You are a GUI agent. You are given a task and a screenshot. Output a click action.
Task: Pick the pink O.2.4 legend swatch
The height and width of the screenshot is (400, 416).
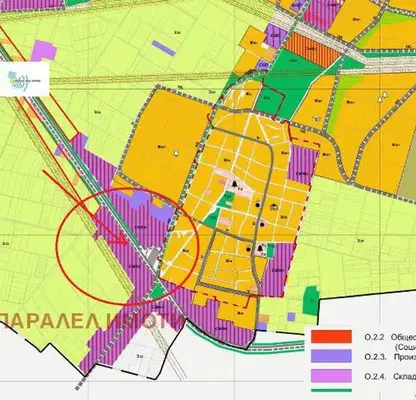(331, 376)
